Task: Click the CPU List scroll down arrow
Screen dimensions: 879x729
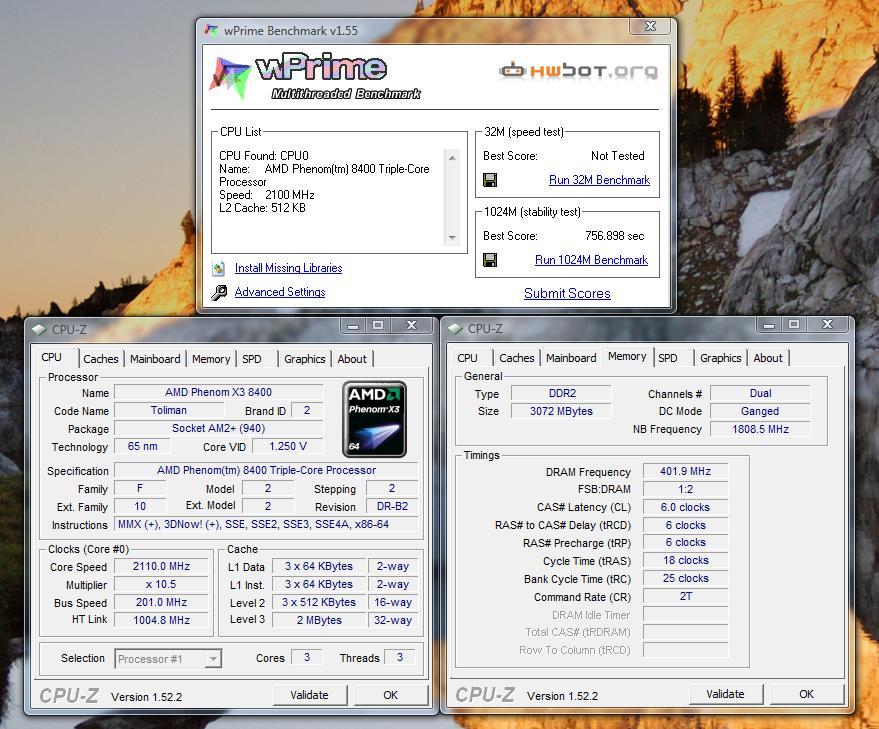Action: click(x=452, y=238)
